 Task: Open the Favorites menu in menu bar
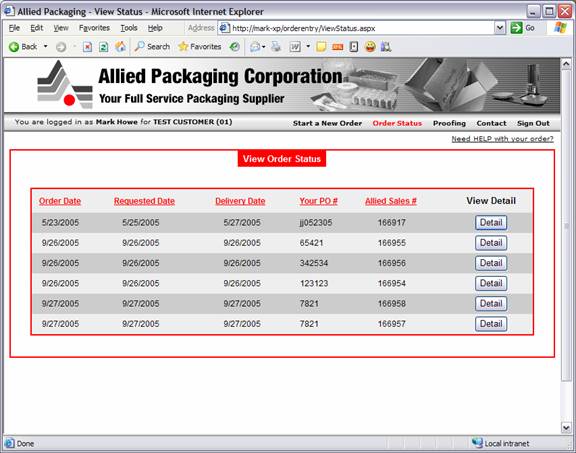click(94, 28)
